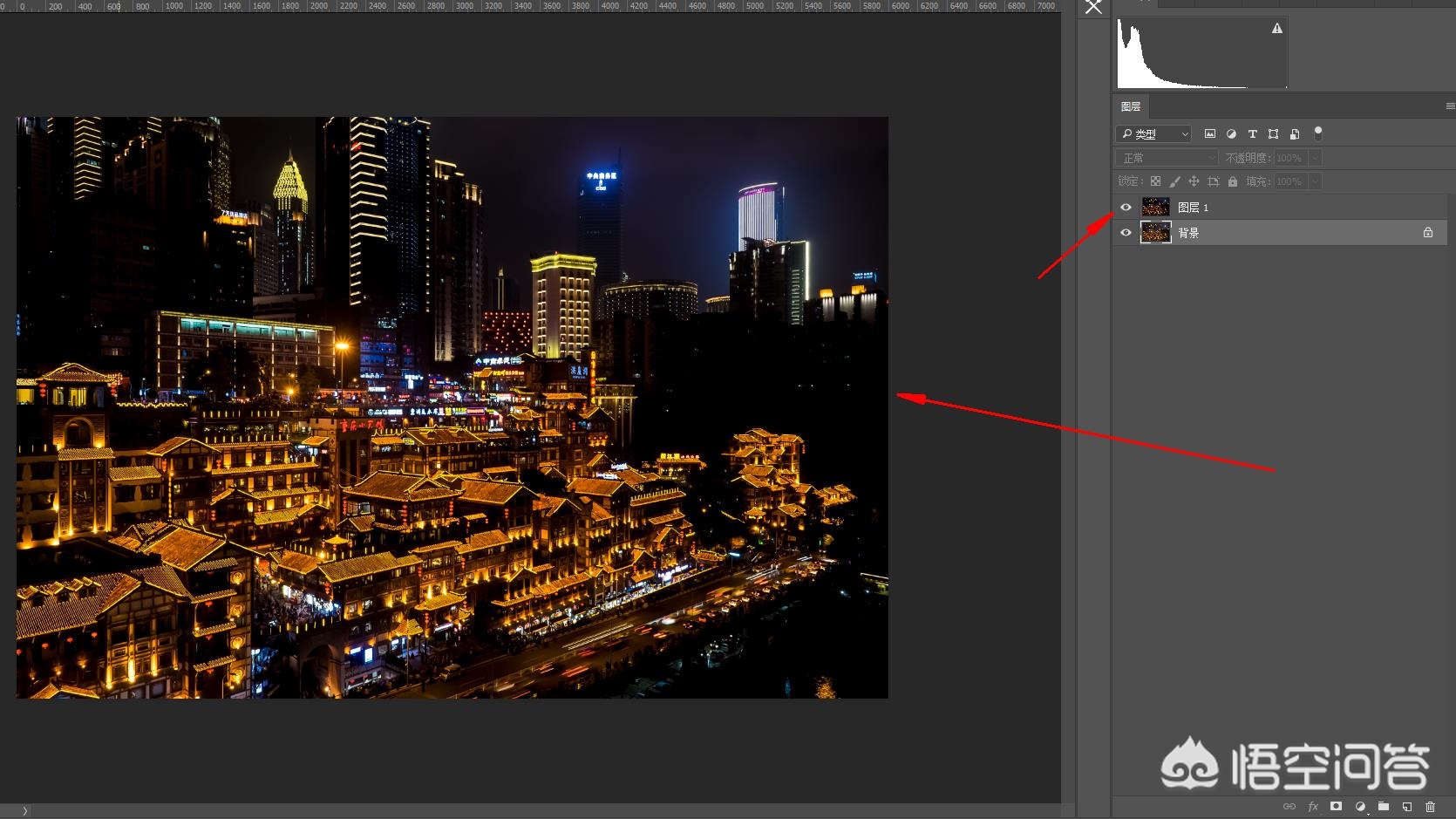Create a new adjustment layer

coord(1360,806)
